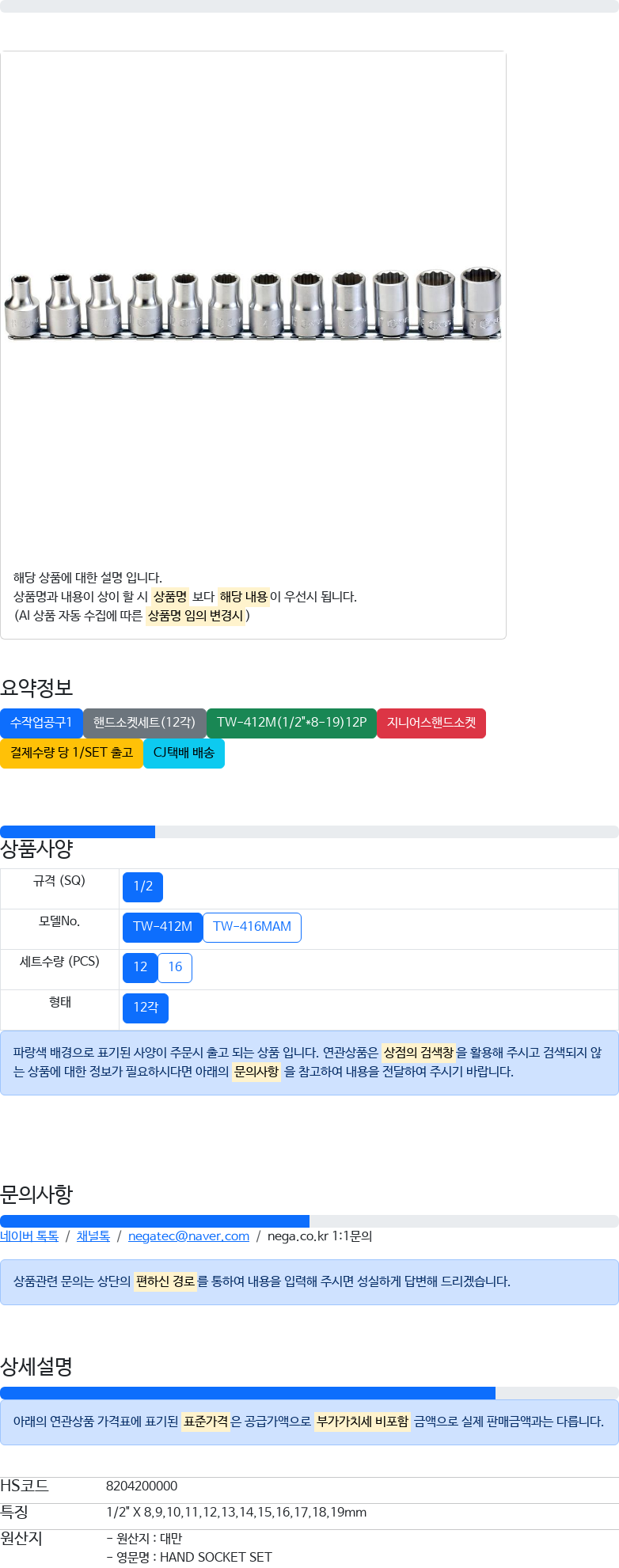Click the CJ택배 배송 cyan tag
This screenshot has width=619, height=1568.
click(184, 753)
